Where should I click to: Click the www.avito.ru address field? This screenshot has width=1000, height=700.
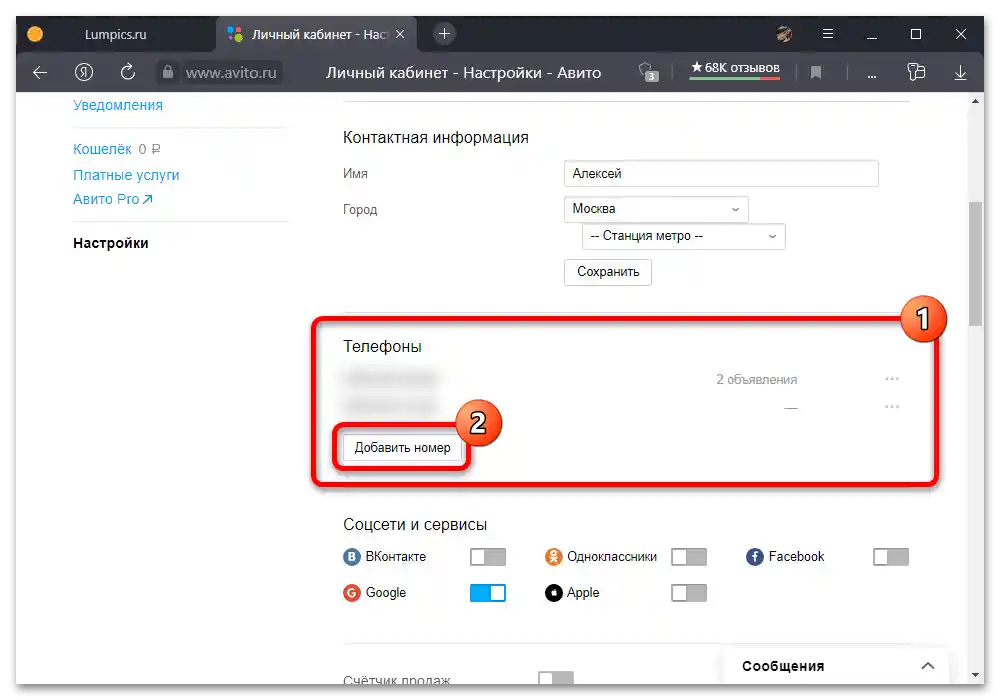[x=231, y=73]
